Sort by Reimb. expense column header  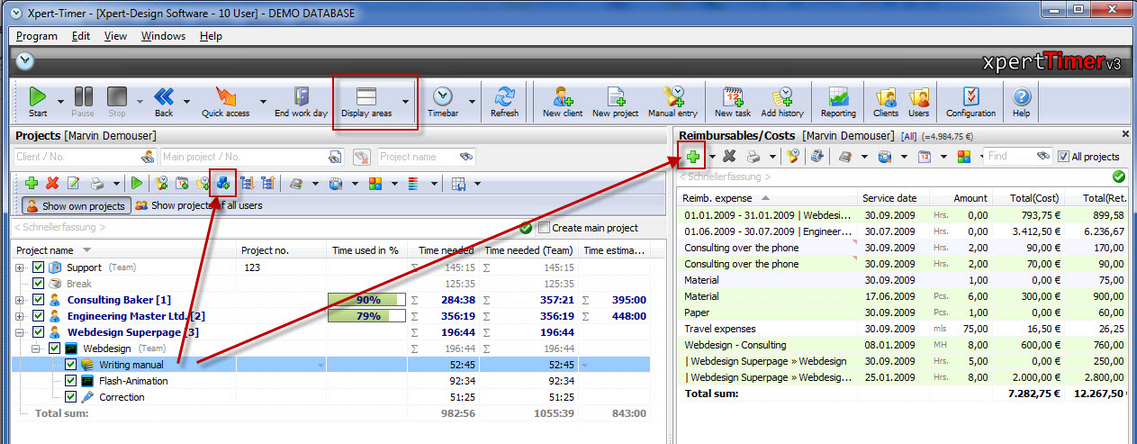click(x=767, y=198)
